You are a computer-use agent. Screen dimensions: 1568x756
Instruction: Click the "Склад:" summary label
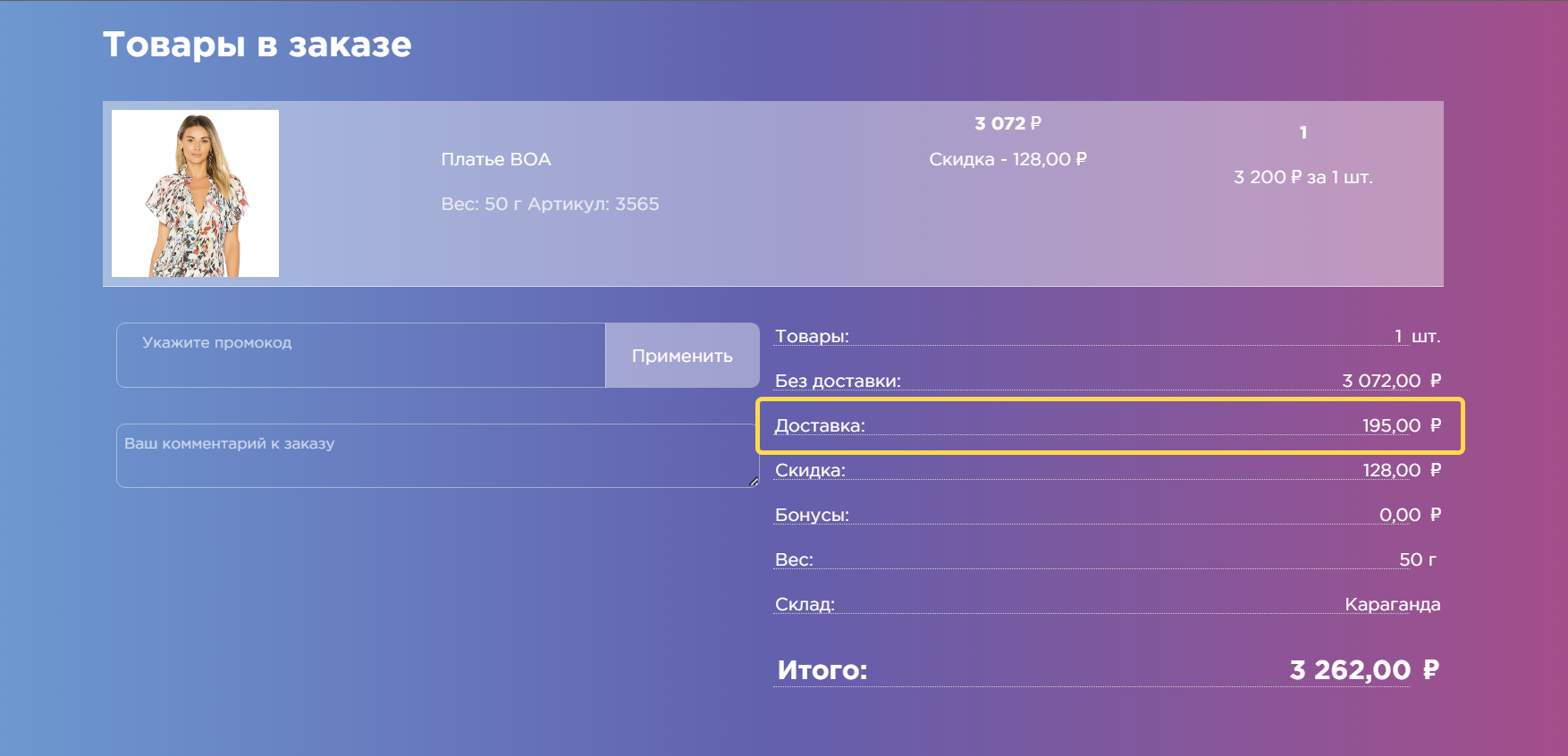(x=805, y=605)
